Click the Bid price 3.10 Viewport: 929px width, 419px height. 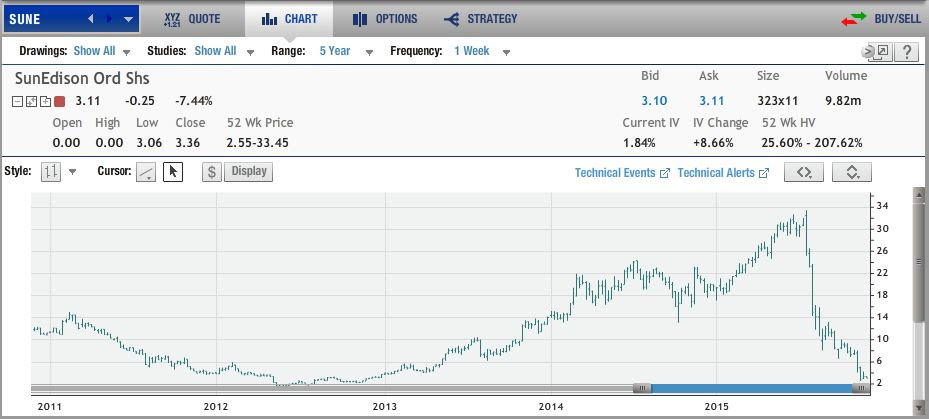[x=653, y=101]
